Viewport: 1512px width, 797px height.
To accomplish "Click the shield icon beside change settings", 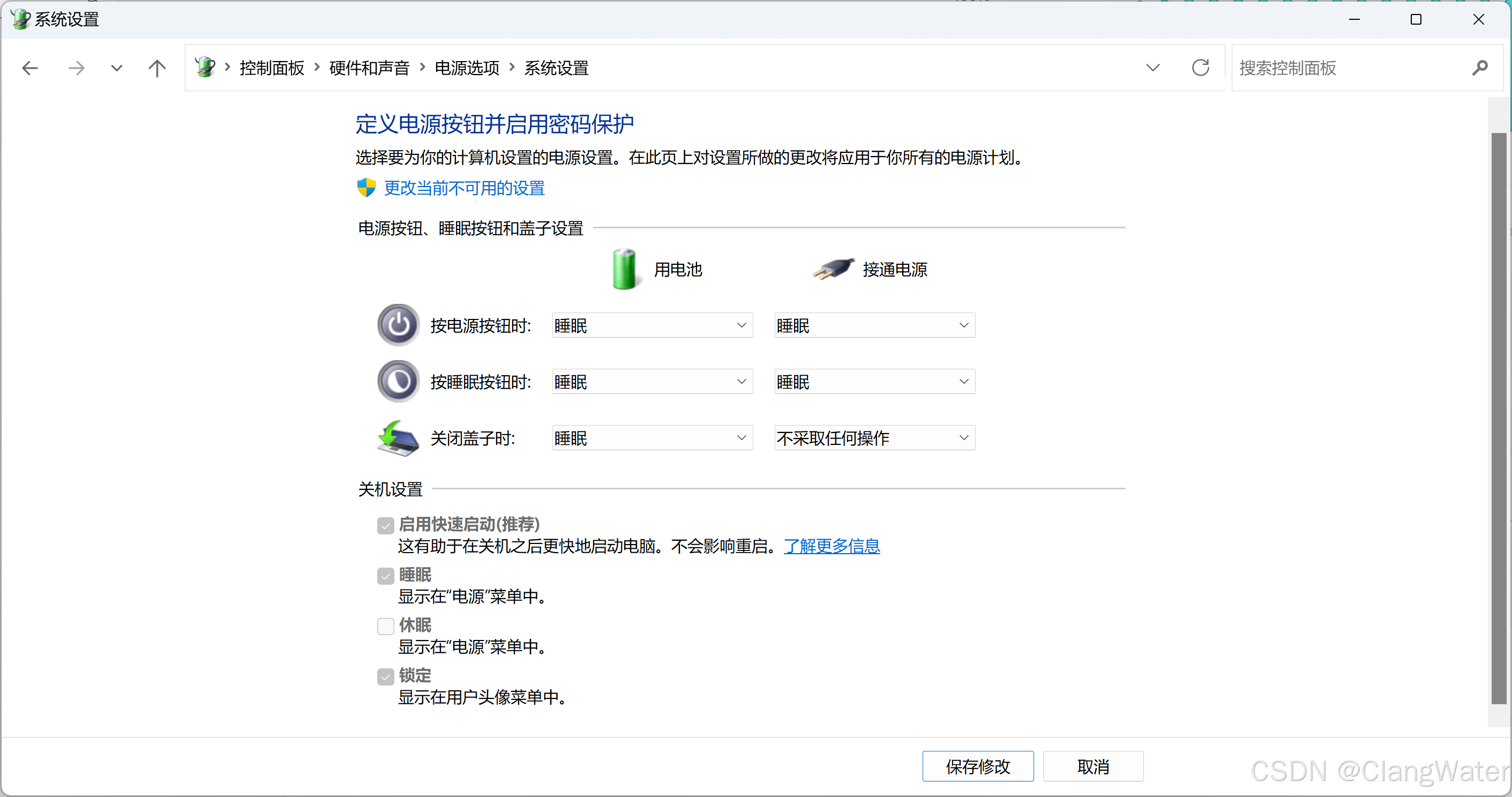I will (366, 188).
